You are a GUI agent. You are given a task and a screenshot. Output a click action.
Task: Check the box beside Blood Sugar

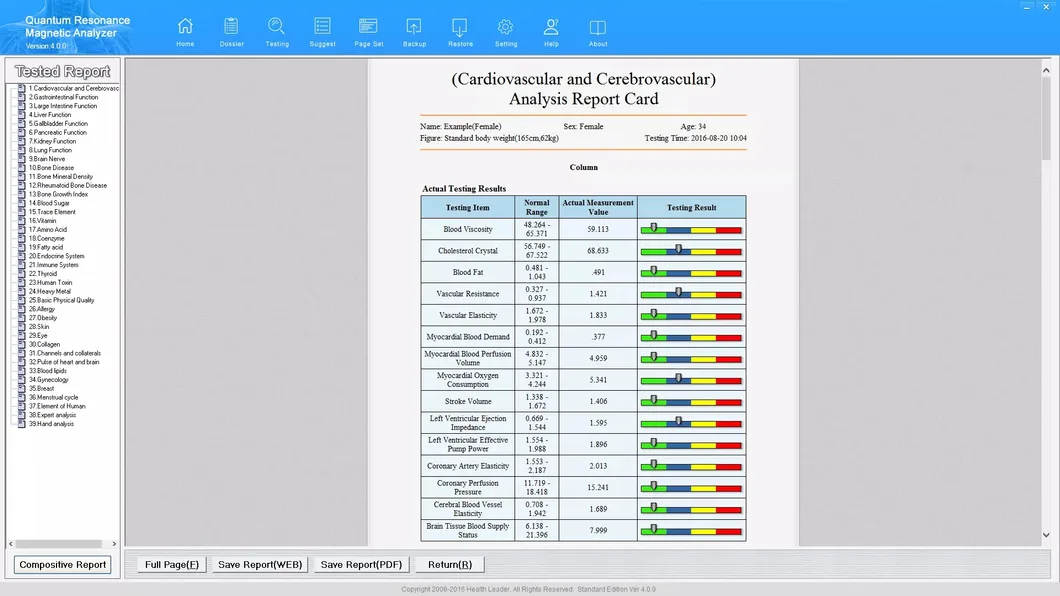[19, 202]
